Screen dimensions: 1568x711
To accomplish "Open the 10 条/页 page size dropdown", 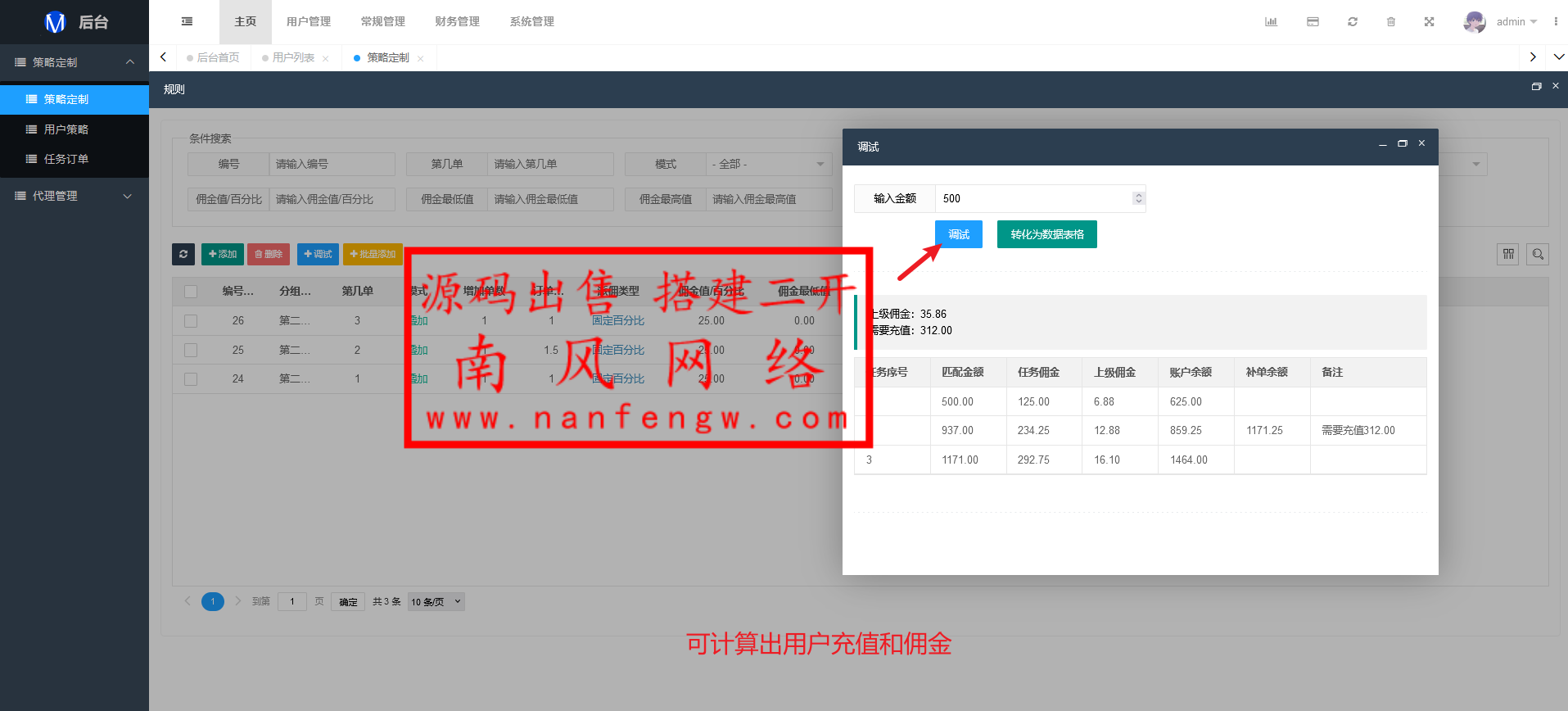I will tap(436, 602).
